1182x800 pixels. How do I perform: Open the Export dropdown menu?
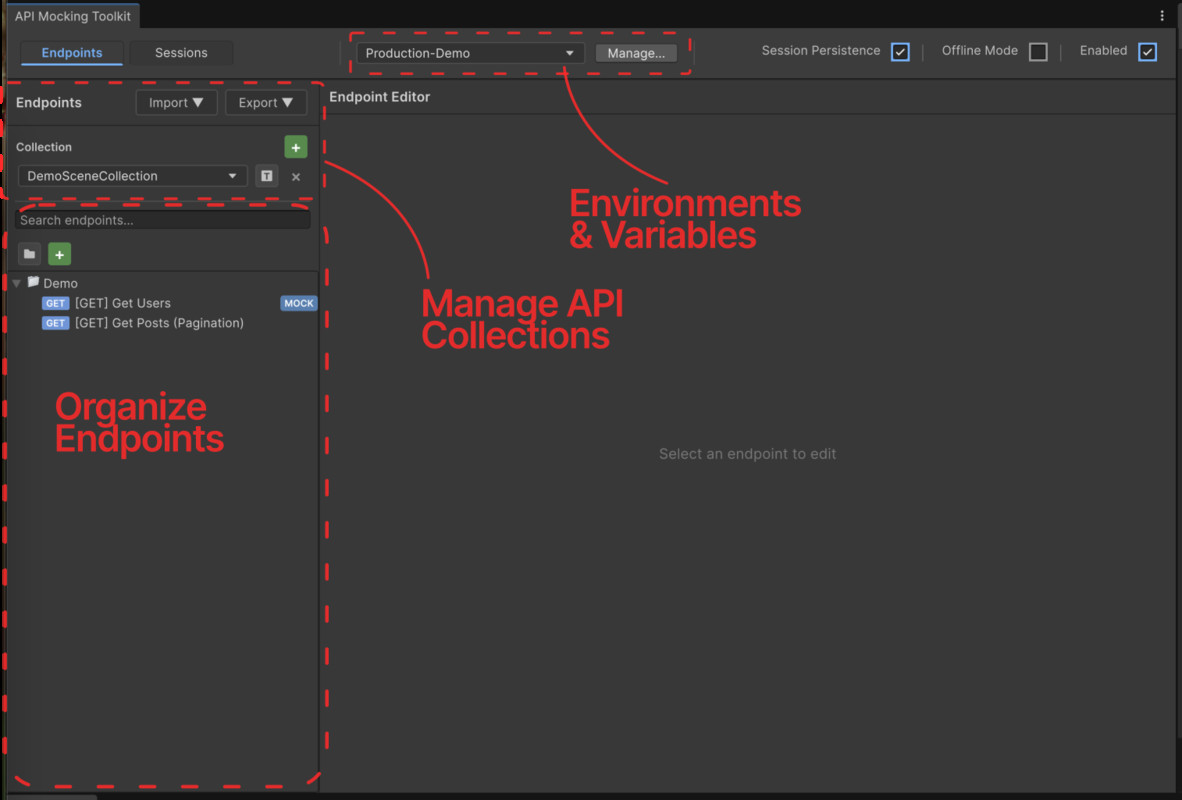pos(266,103)
